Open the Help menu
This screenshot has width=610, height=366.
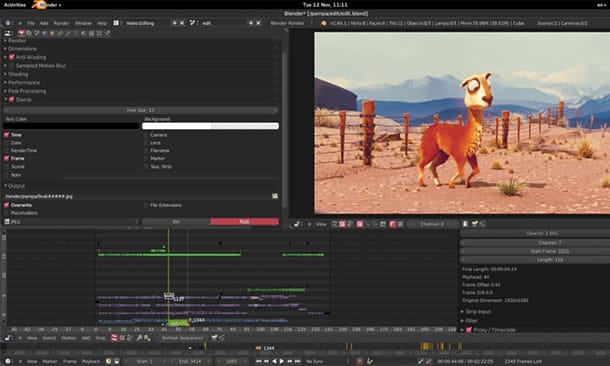tap(102, 23)
